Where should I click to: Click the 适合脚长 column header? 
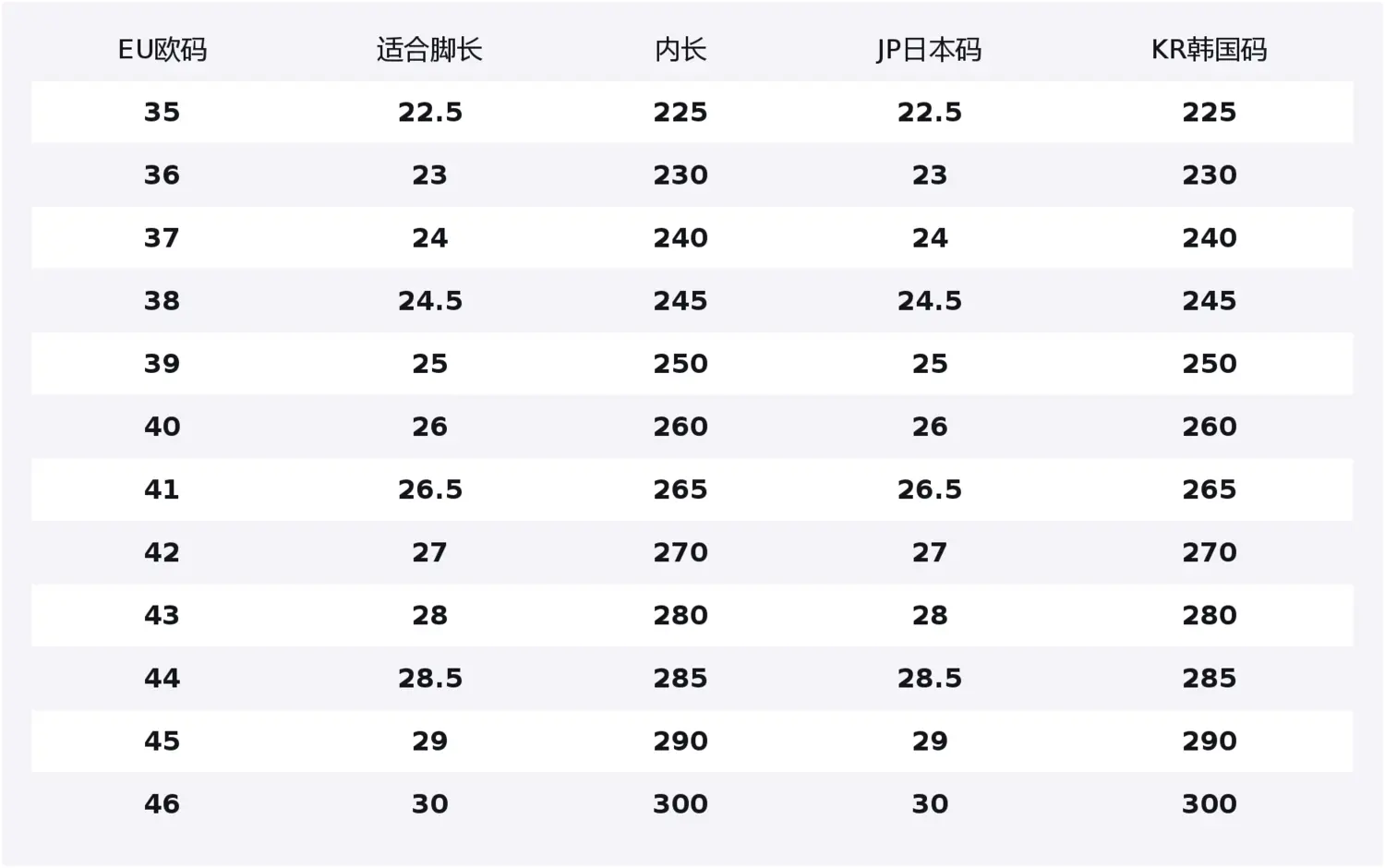(429, 50)
